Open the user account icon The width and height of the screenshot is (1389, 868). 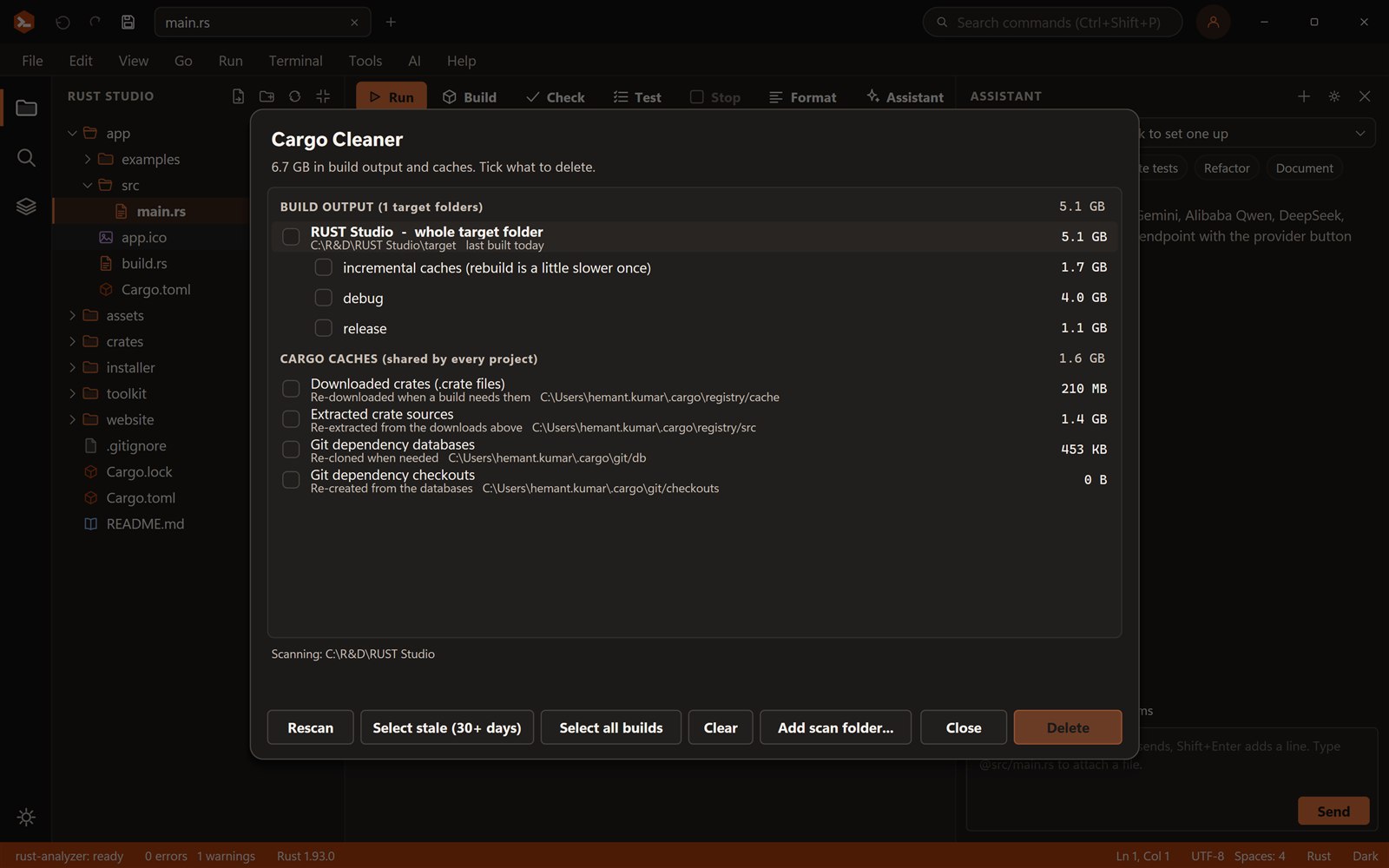pyautogui.click(x=1213, y=23)
